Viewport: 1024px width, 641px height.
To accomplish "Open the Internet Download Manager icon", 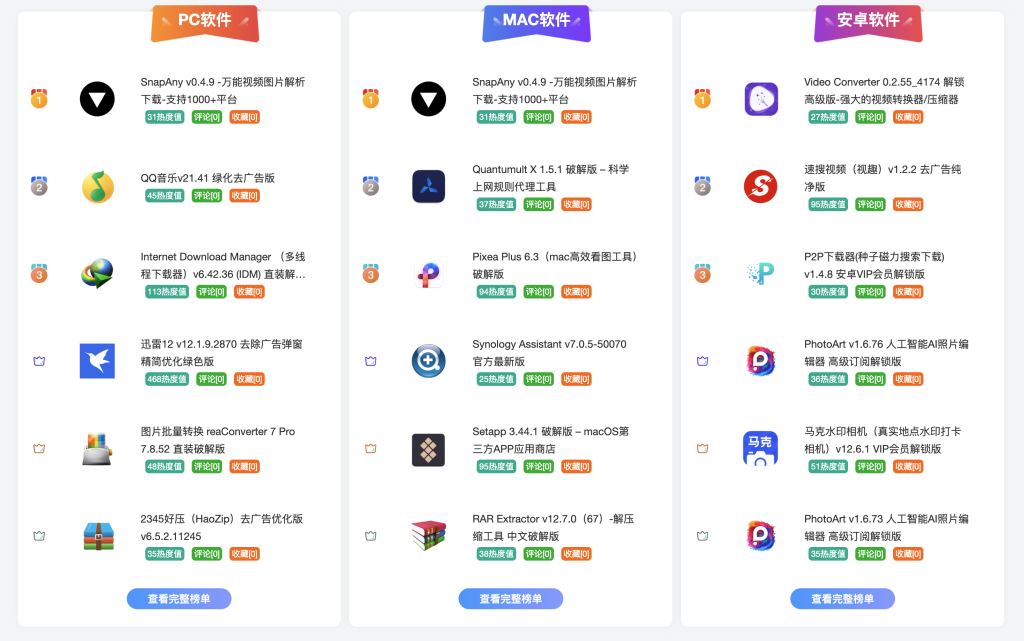I will click(x=97, y=274).
